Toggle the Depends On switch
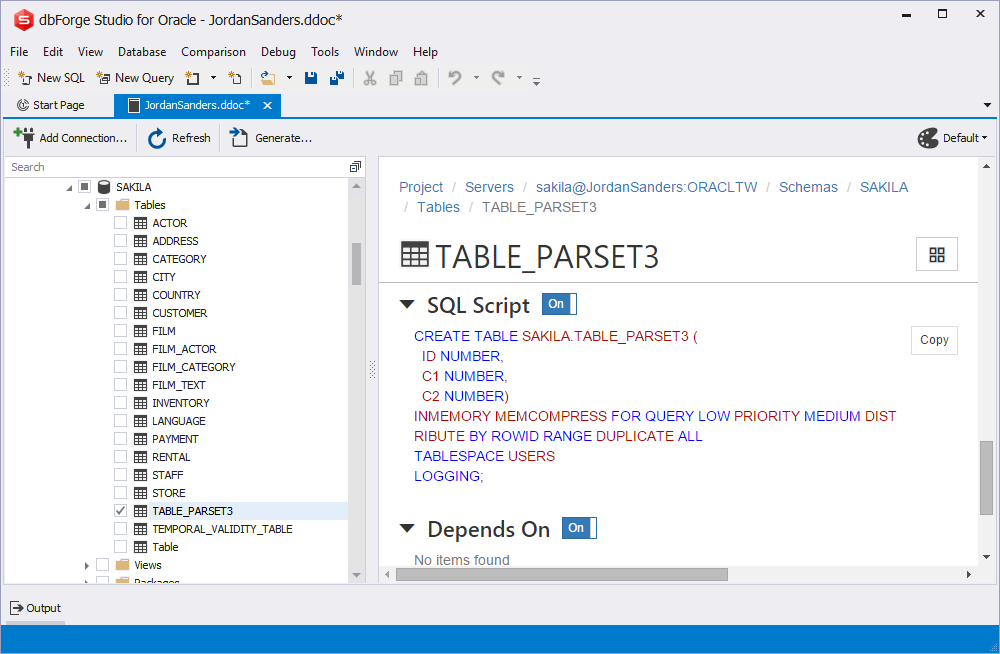The width and height of the screenshot is (1000, 654). pos(578,528)
